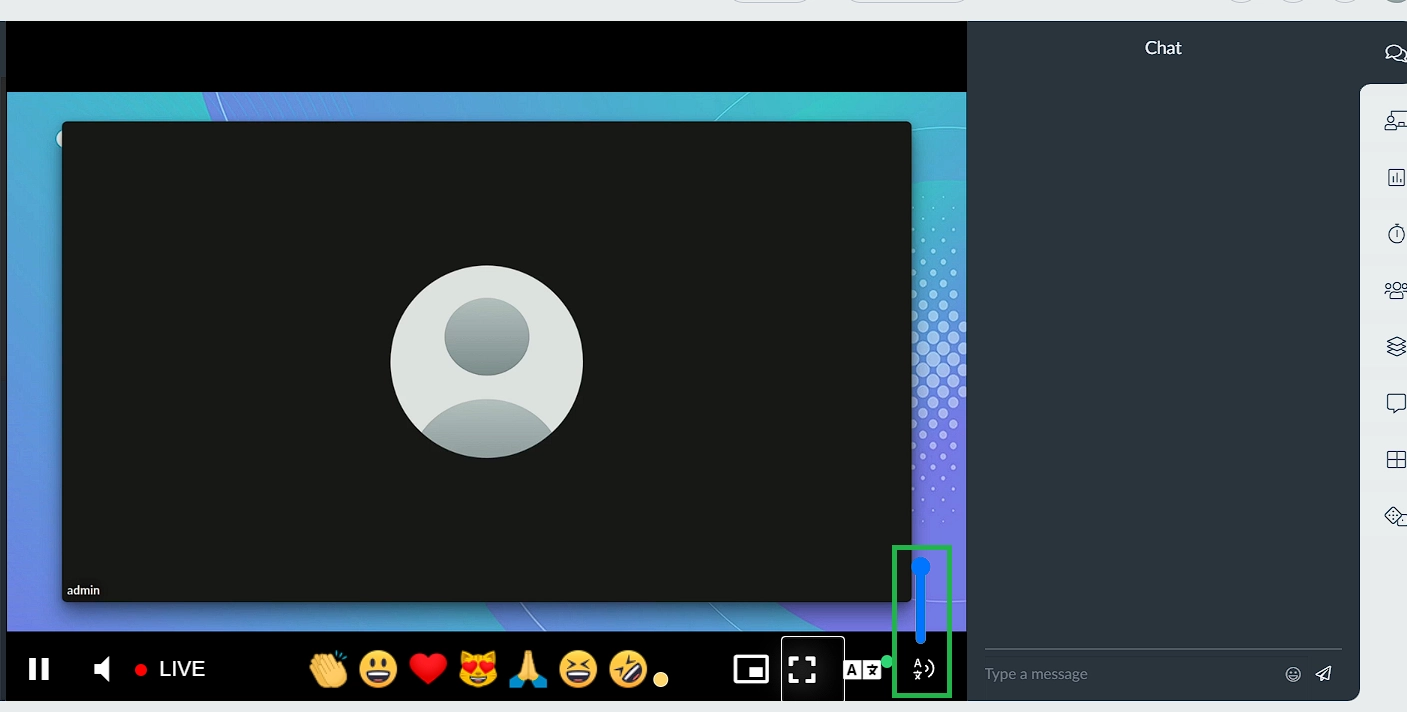Screen dimensions: 1407x712
Task: Send red heart reaction
Action: coord(428,669)
